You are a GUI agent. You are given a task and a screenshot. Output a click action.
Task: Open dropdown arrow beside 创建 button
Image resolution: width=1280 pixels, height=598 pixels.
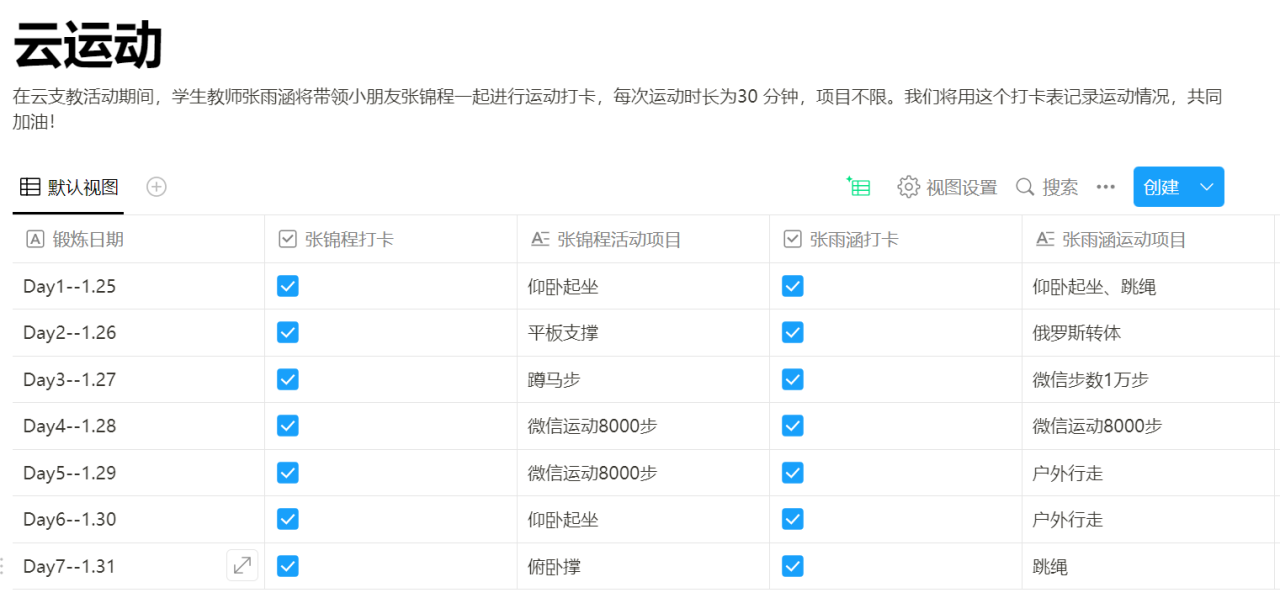pos(1206,187)
